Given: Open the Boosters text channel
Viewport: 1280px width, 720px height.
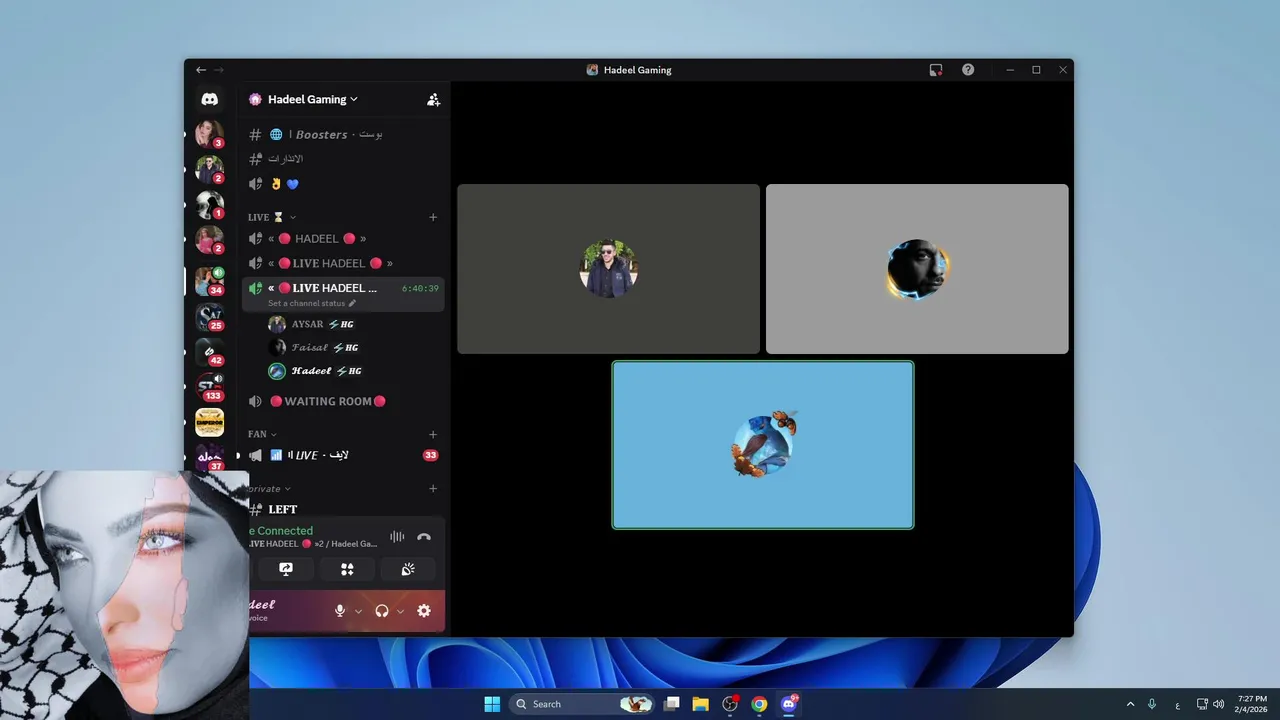Looking at the screenshot, I should point(343,134).
